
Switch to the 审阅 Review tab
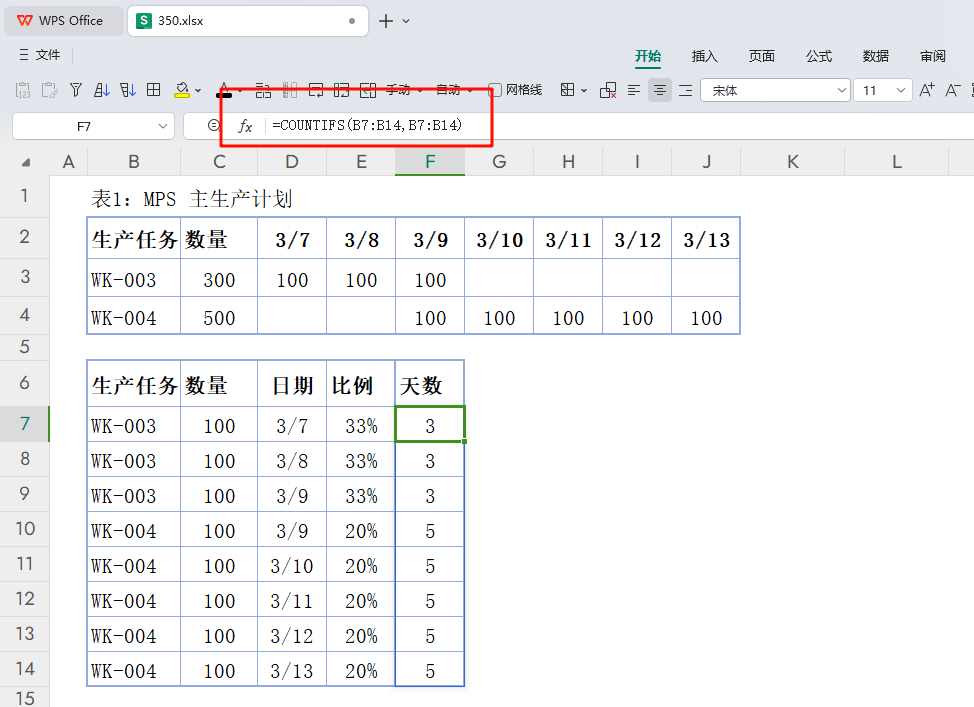(x=933, y=56)
